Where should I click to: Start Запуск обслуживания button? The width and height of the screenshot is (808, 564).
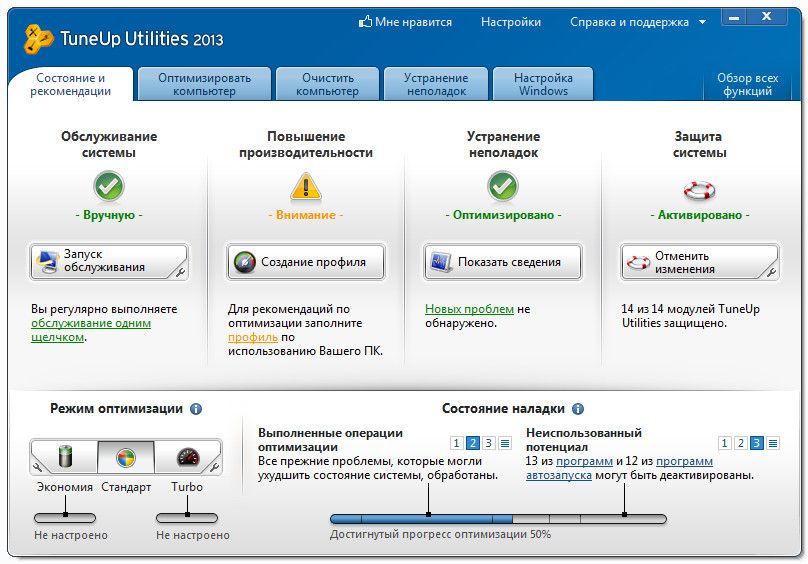(109, 262)
